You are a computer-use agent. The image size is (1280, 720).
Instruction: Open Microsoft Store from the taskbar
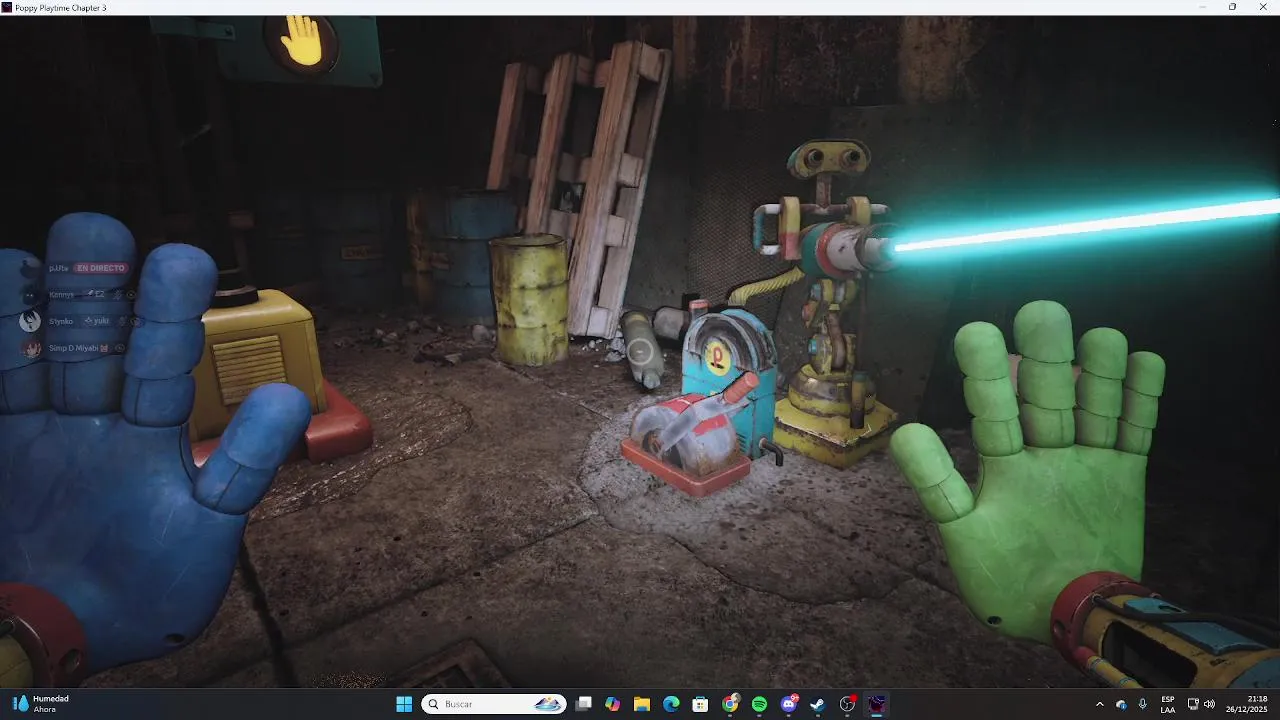pos(700,704)
